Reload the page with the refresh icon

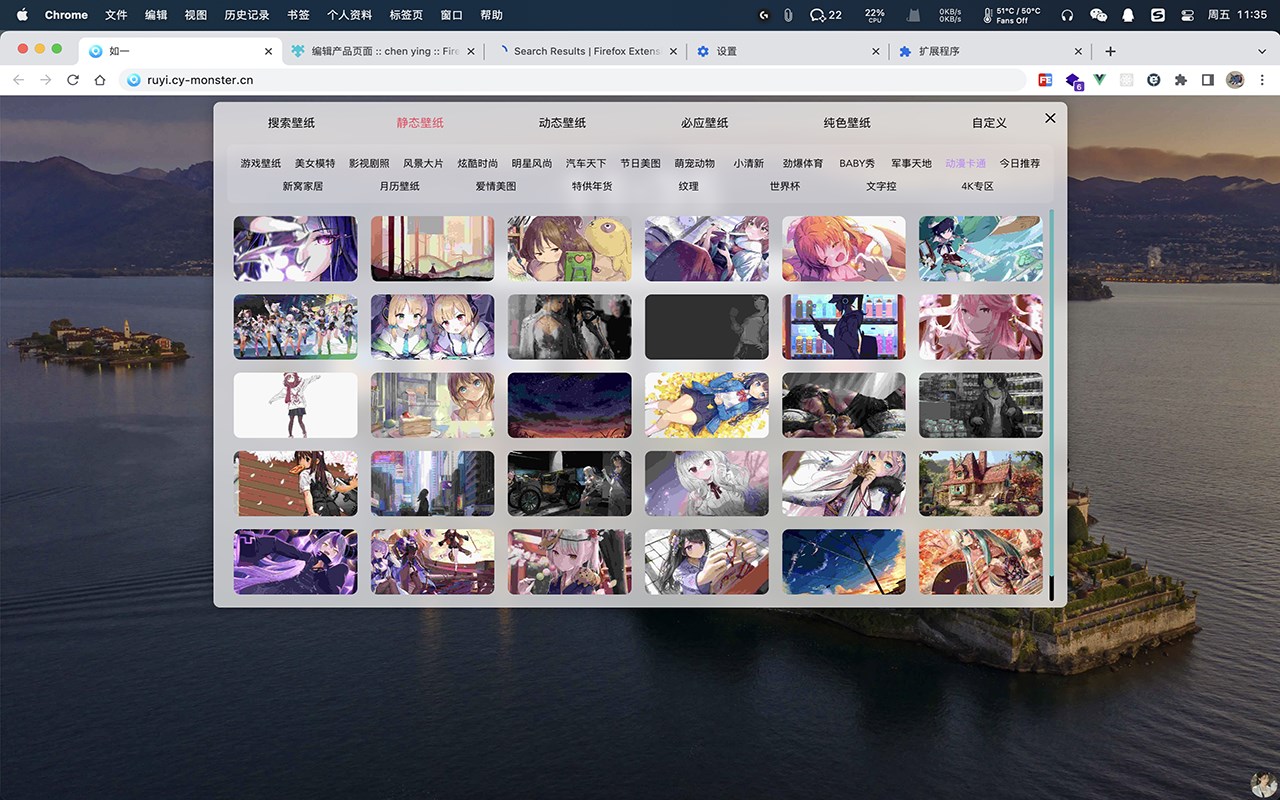[73, 80]
